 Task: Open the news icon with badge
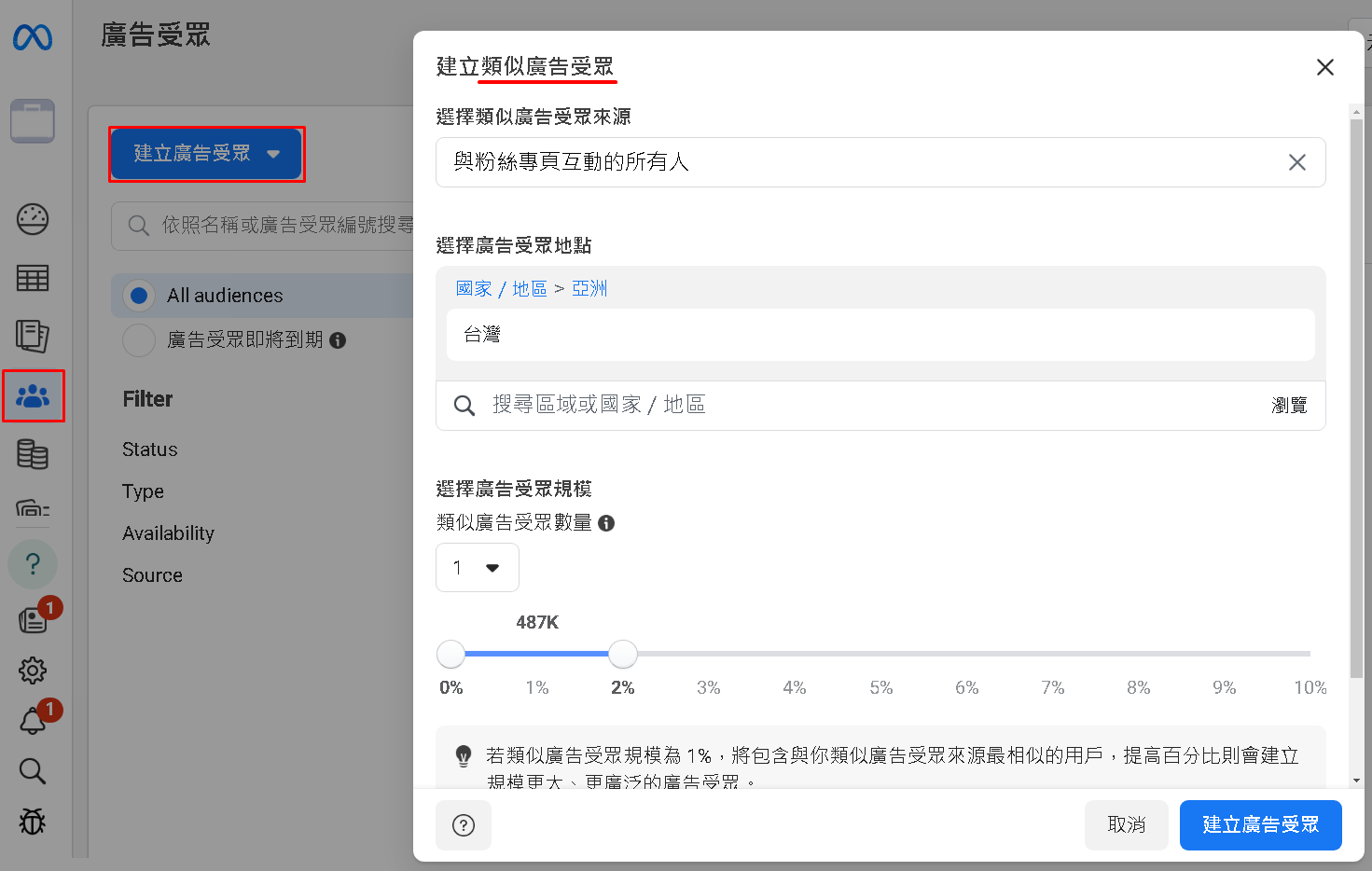(33, 620)
